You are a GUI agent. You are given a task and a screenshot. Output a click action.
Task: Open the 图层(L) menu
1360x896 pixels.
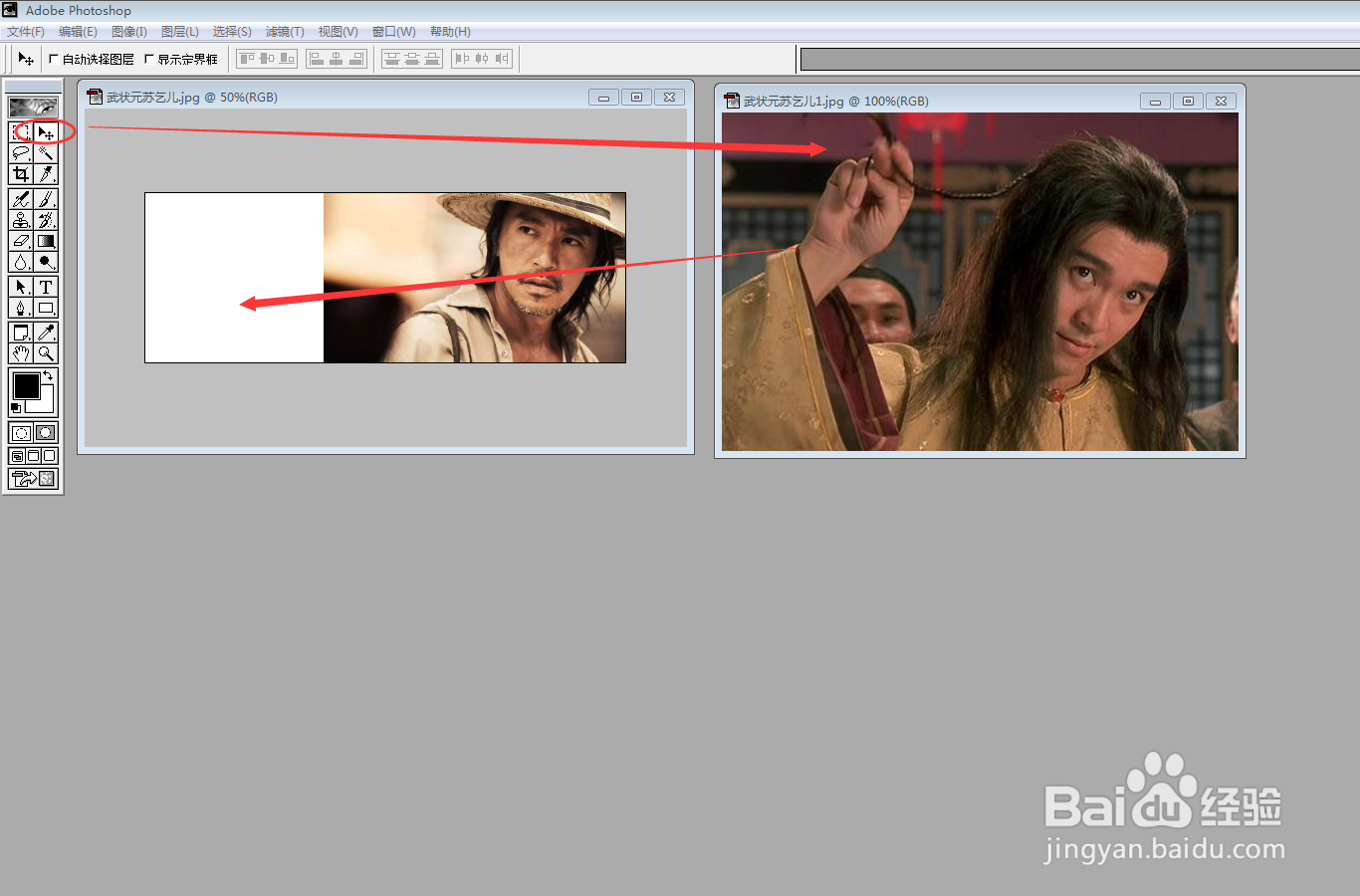click(x=180, y=32)
